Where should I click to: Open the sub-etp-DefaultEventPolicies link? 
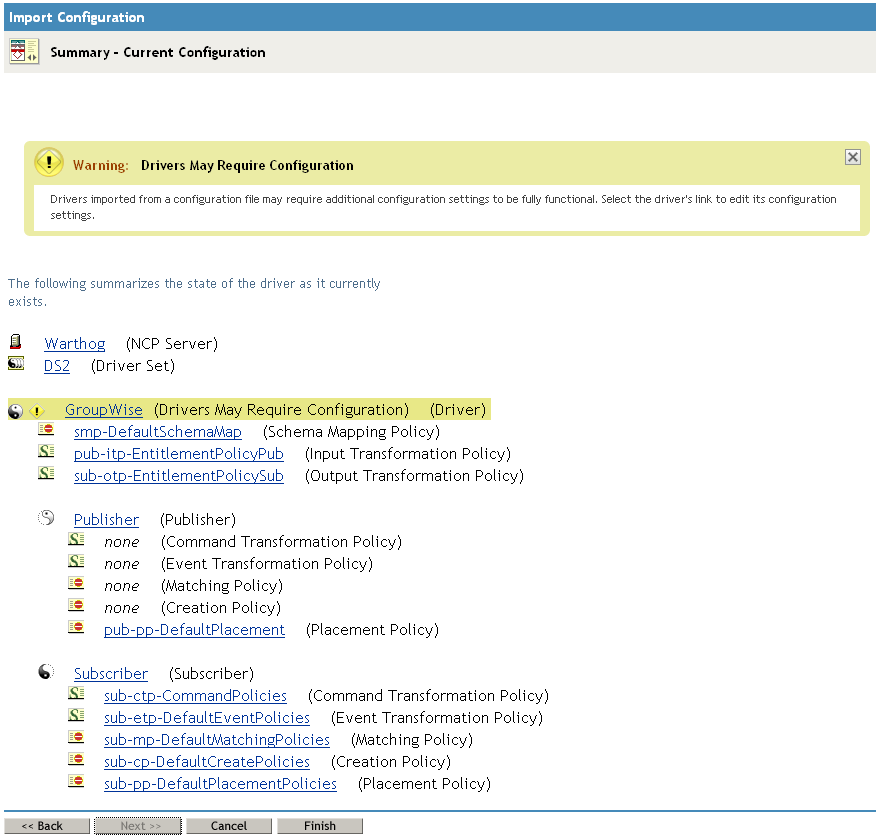(x=207, y=718)
